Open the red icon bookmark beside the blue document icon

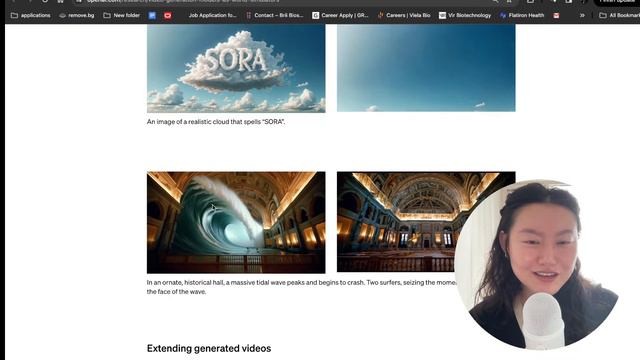pyautogui.click(x=168, y=16)
